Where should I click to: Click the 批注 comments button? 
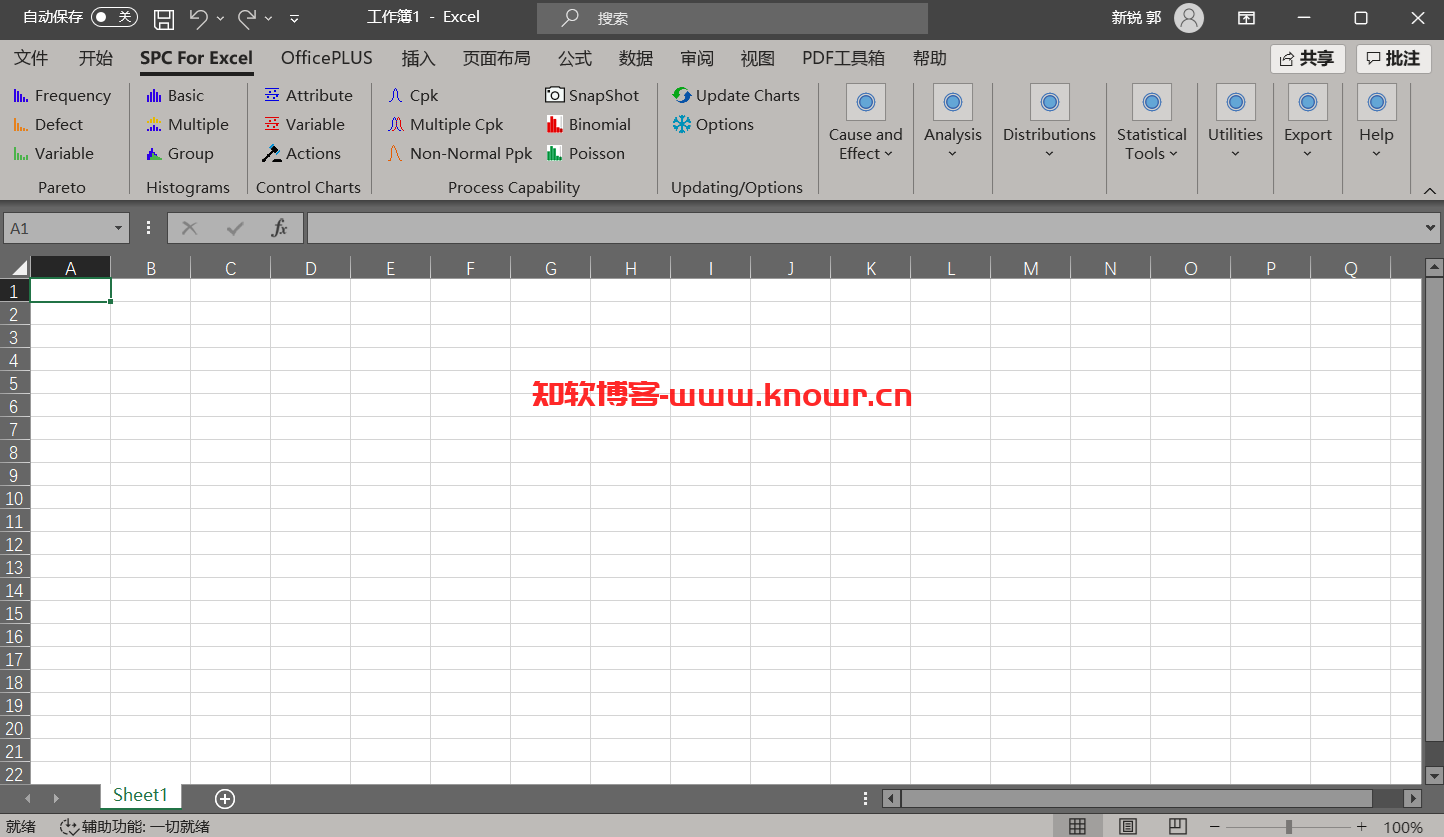1394,58
